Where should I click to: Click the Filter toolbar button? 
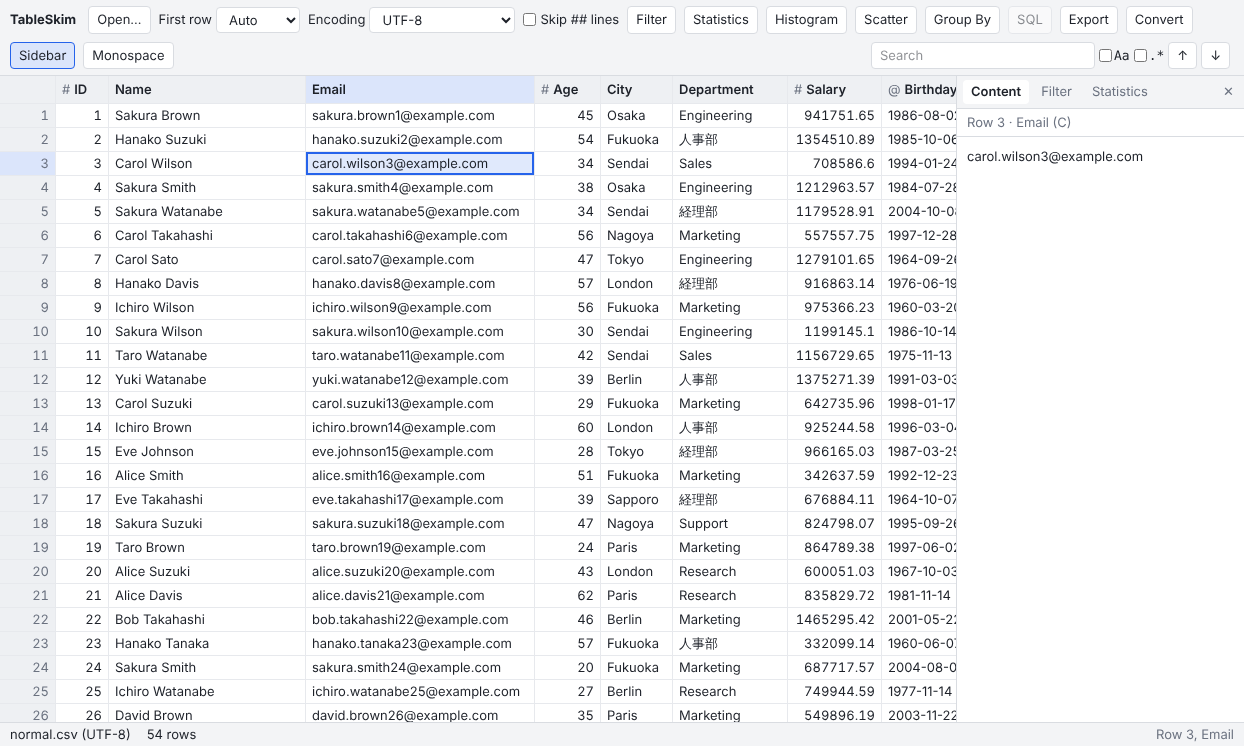point(651,20)
